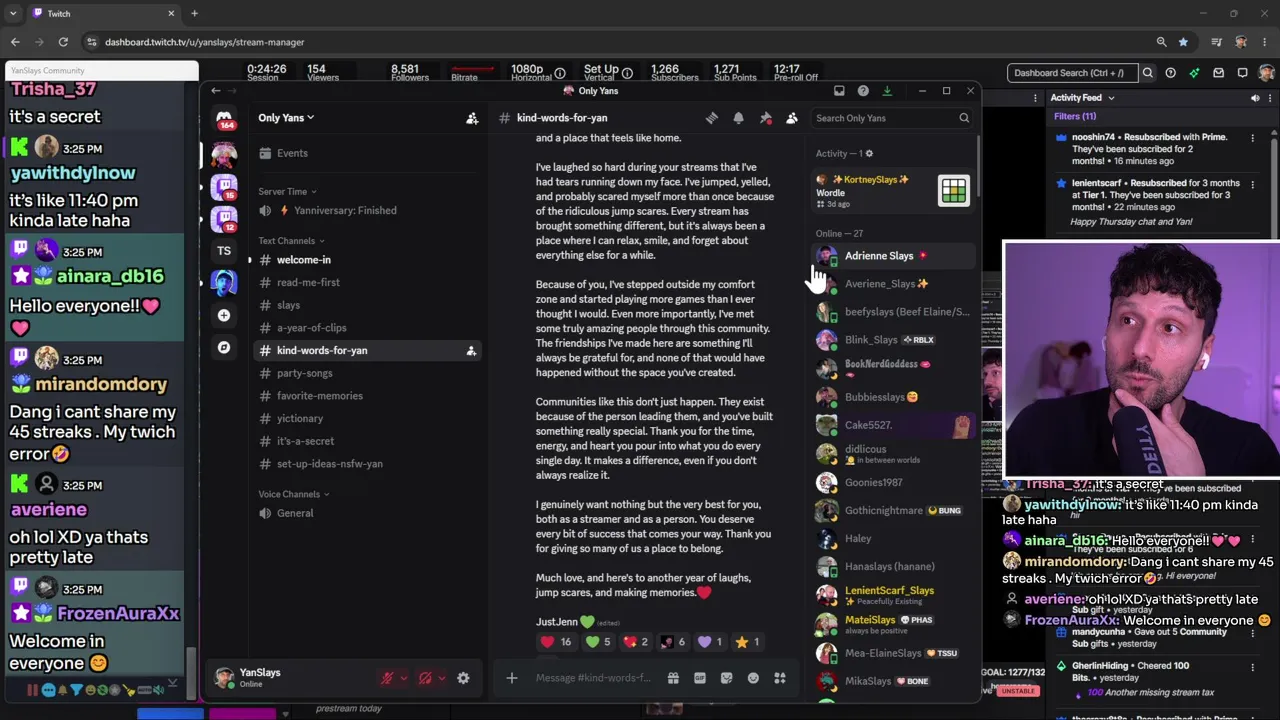Open Discover servers compass icon
The height and width of the screenshot is (720, 1280).
pyautogui.click(x=224, y=347)
